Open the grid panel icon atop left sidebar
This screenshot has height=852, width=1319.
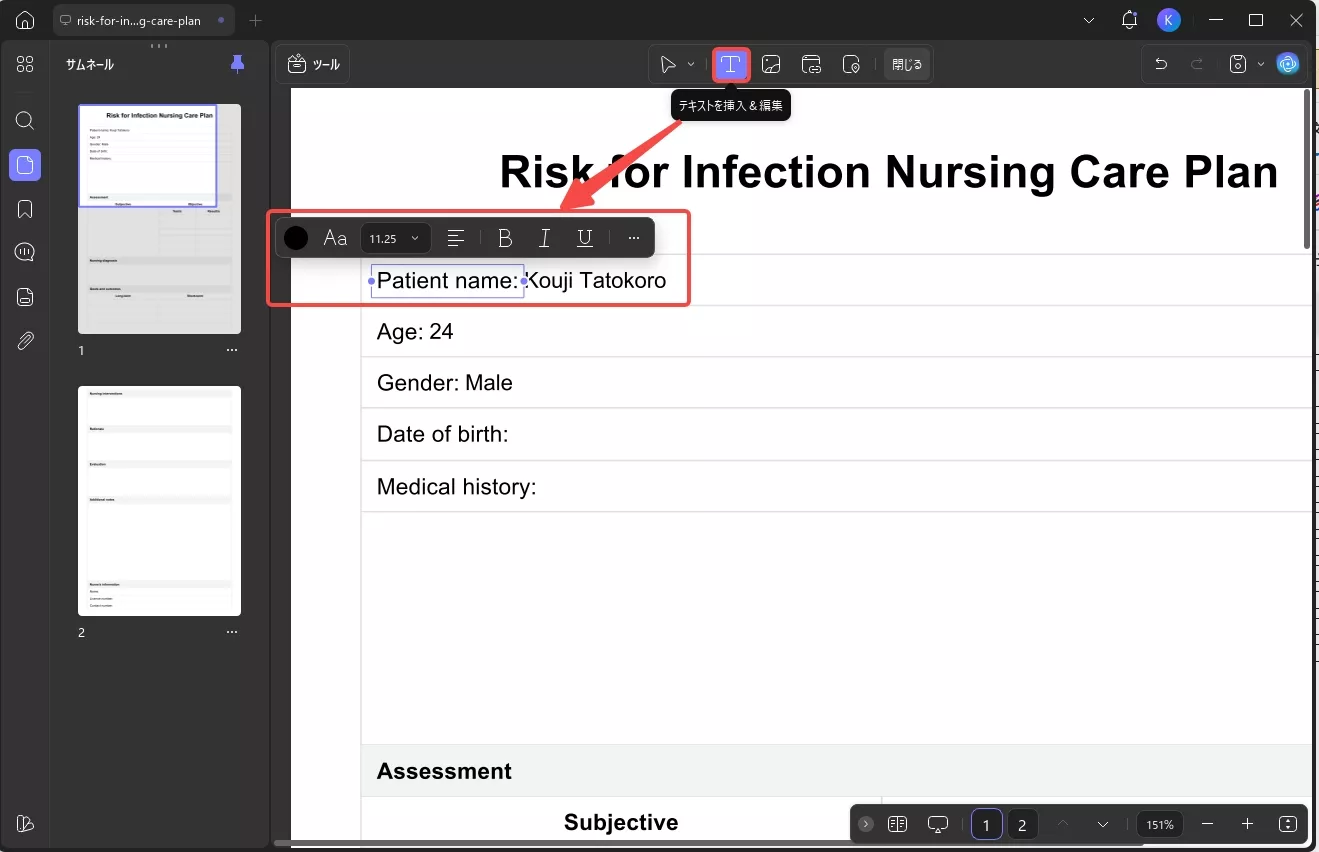25,64
